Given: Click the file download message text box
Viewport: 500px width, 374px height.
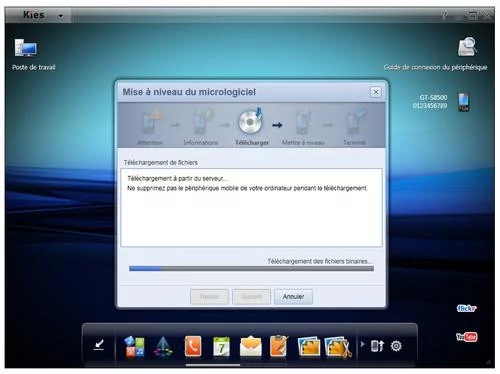Looking at the screenshot, I should pos(251,208).
